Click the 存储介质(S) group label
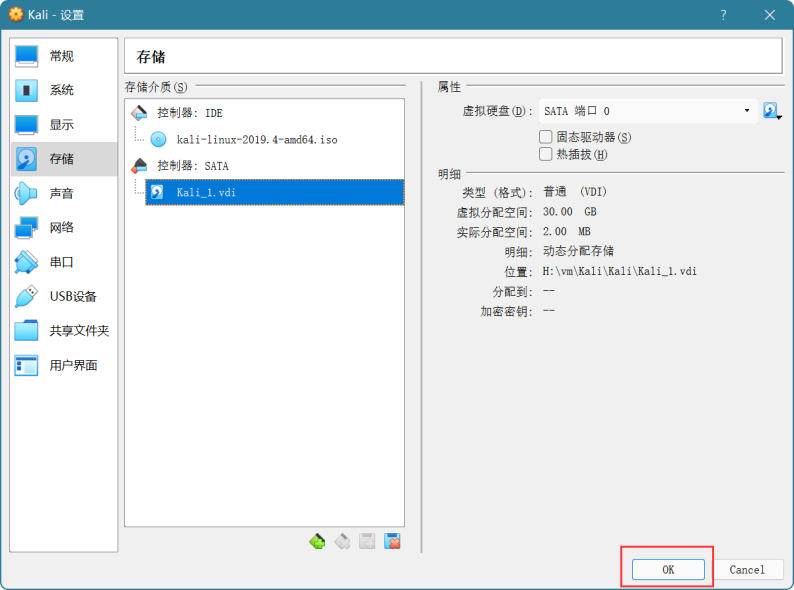 click(156, 87)
